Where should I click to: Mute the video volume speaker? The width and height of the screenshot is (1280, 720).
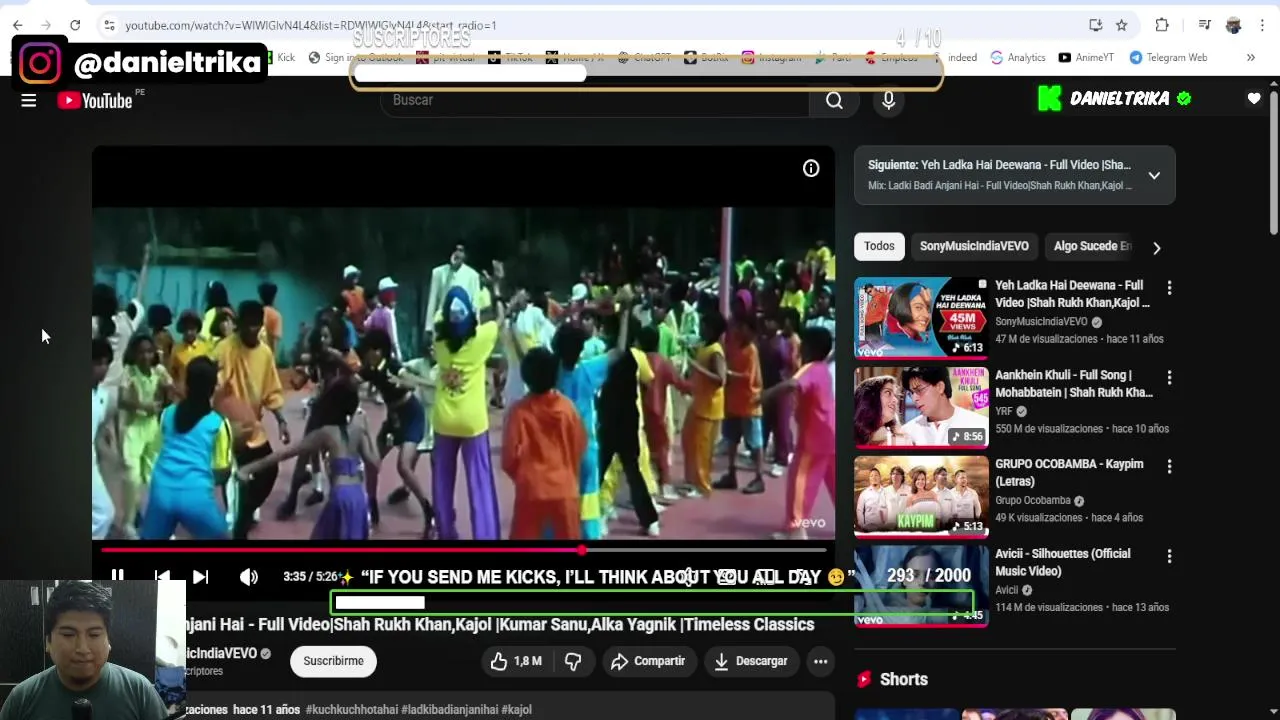248,577
